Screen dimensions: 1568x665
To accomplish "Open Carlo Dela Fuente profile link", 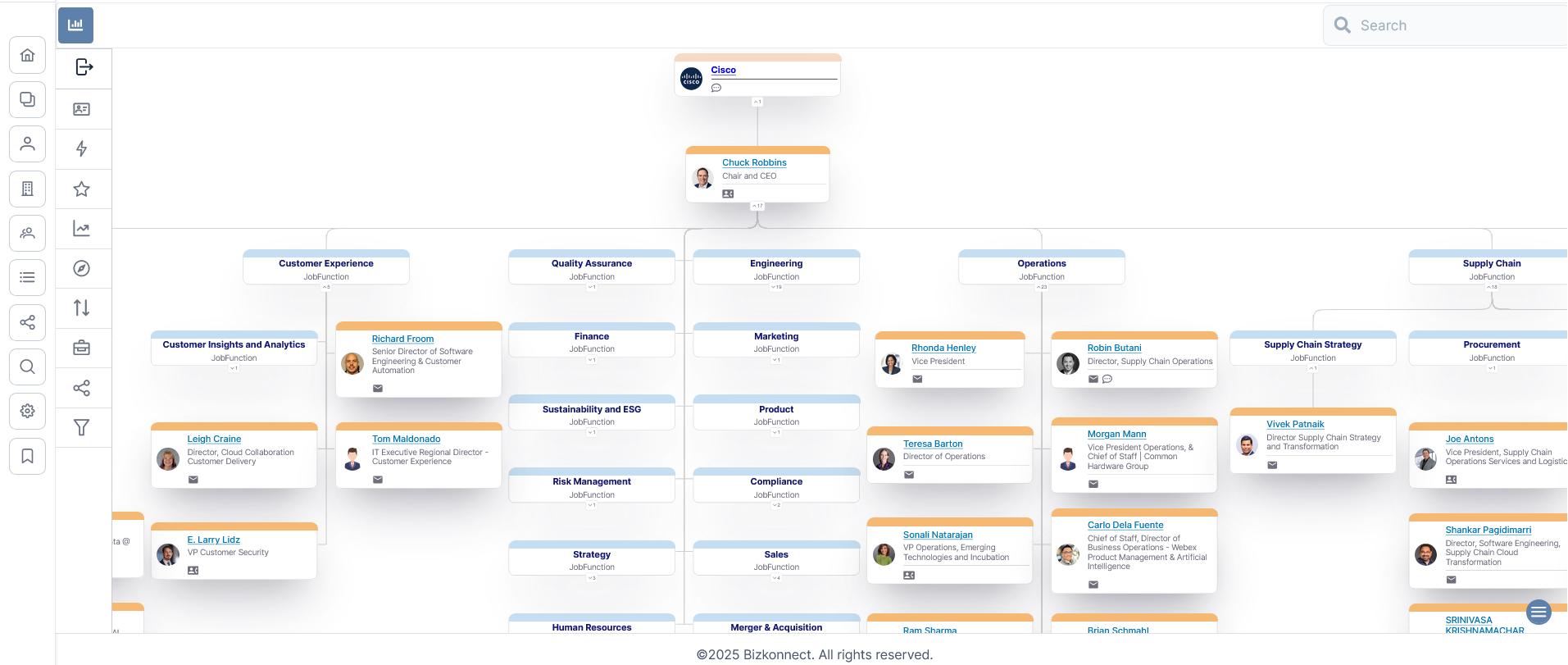I will click(1125, 526).
